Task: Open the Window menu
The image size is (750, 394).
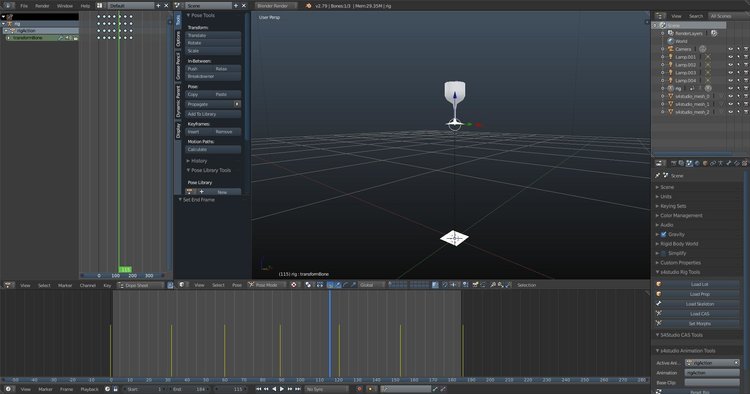Action: [x=65, y=6]
